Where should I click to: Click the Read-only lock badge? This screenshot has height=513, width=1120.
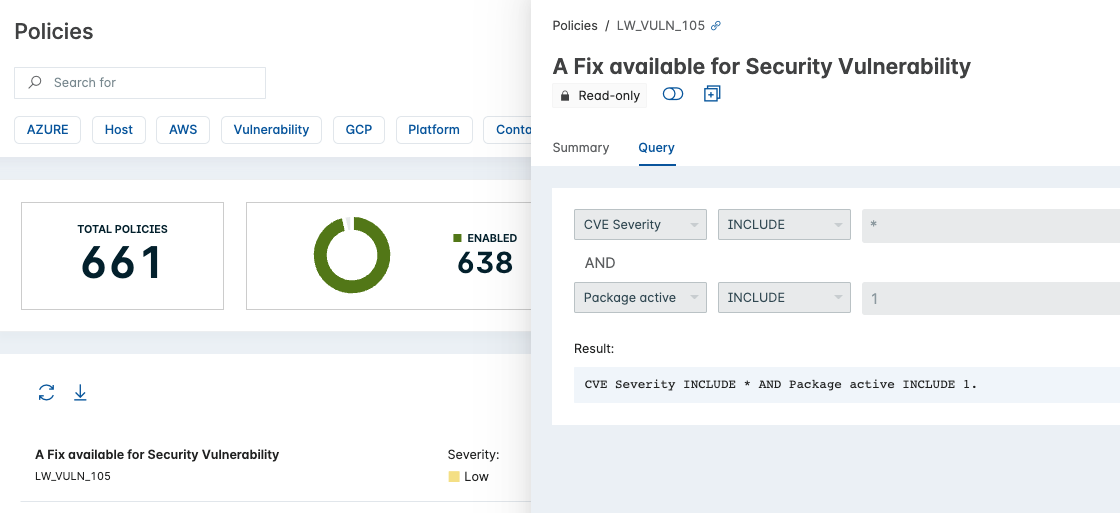tap(599, 96)
